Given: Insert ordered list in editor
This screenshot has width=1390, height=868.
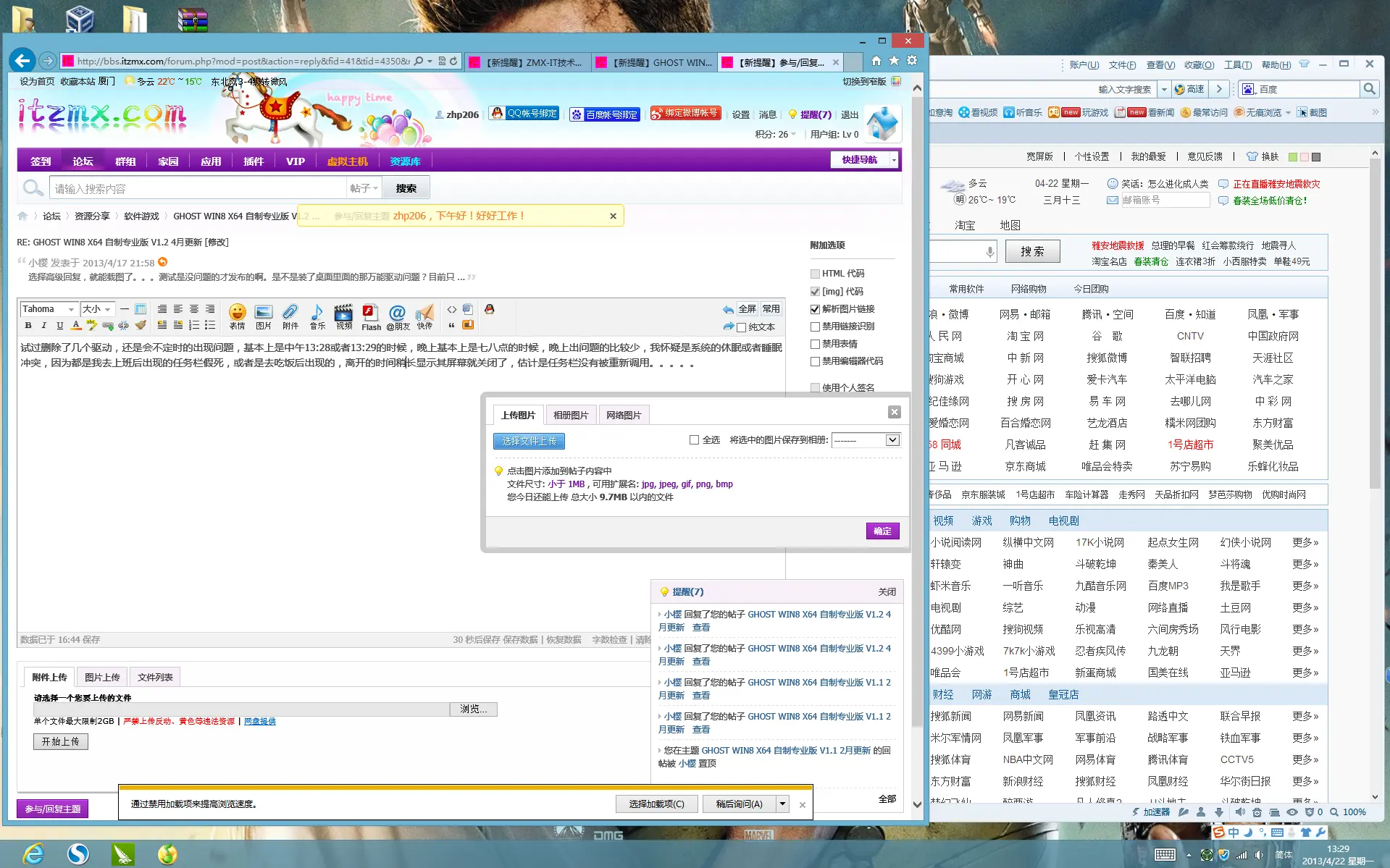Looking at the screenshot, I should [x=194, y=325].
